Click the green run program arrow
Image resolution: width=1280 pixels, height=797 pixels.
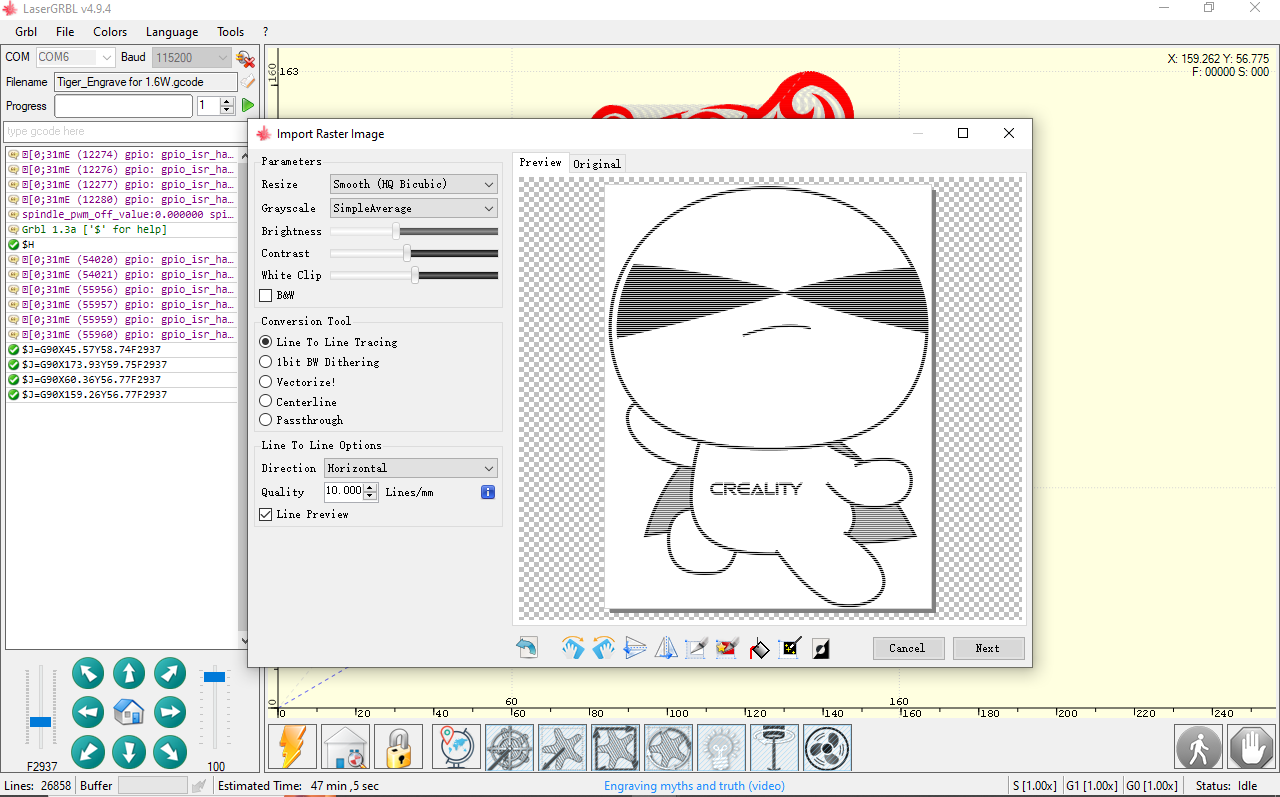(247, 105)
